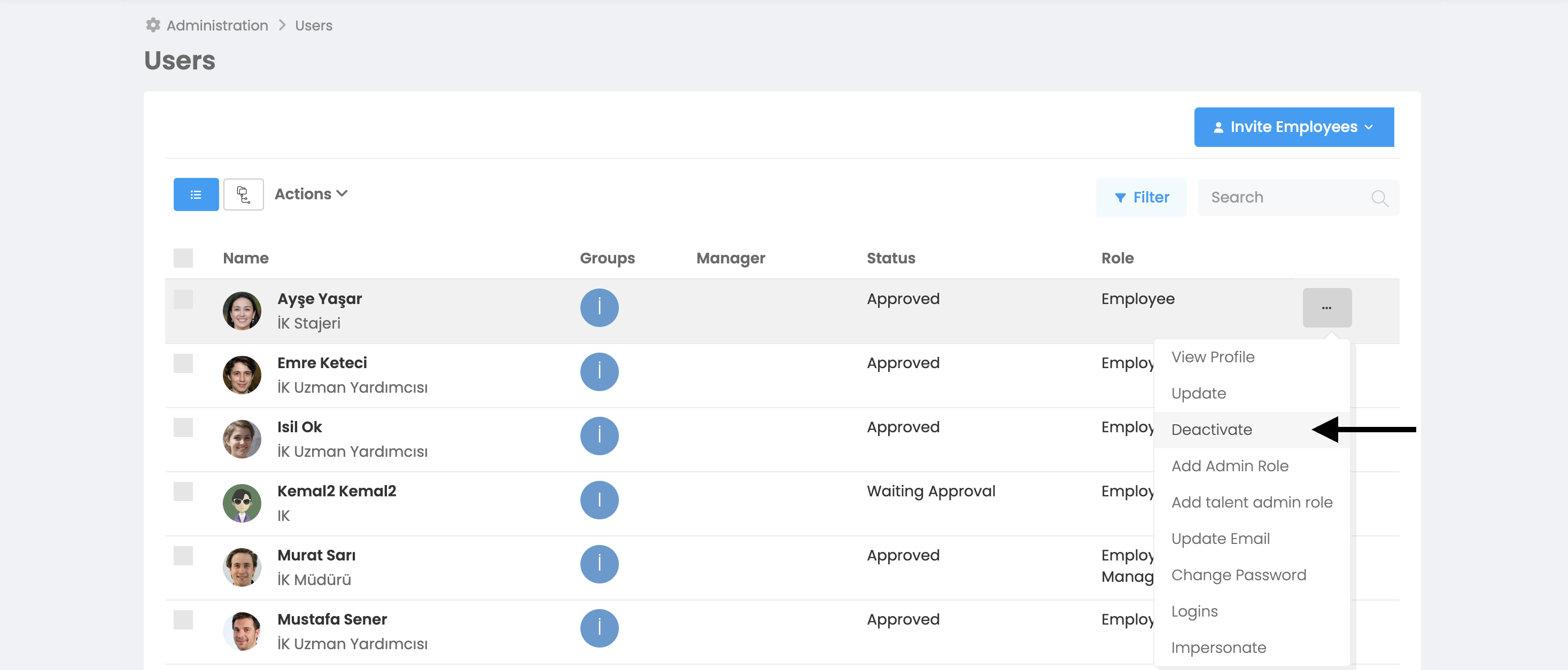Expand the Actions dropdown

pos(311,194)
